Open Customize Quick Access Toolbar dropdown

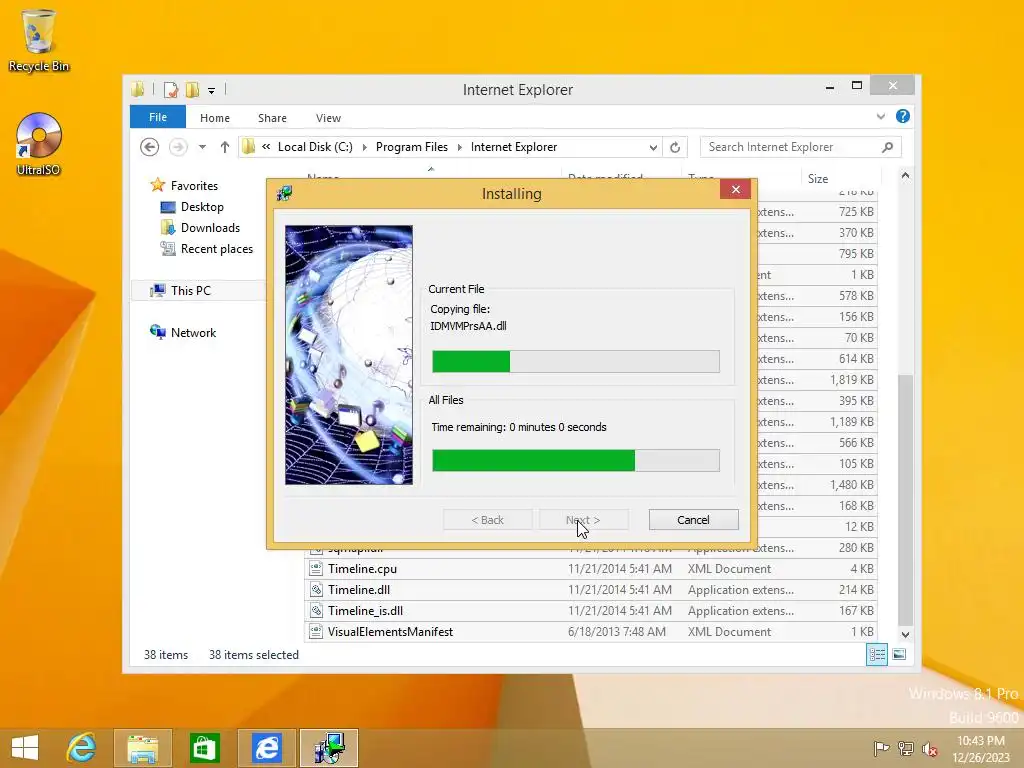click(211, 90)
